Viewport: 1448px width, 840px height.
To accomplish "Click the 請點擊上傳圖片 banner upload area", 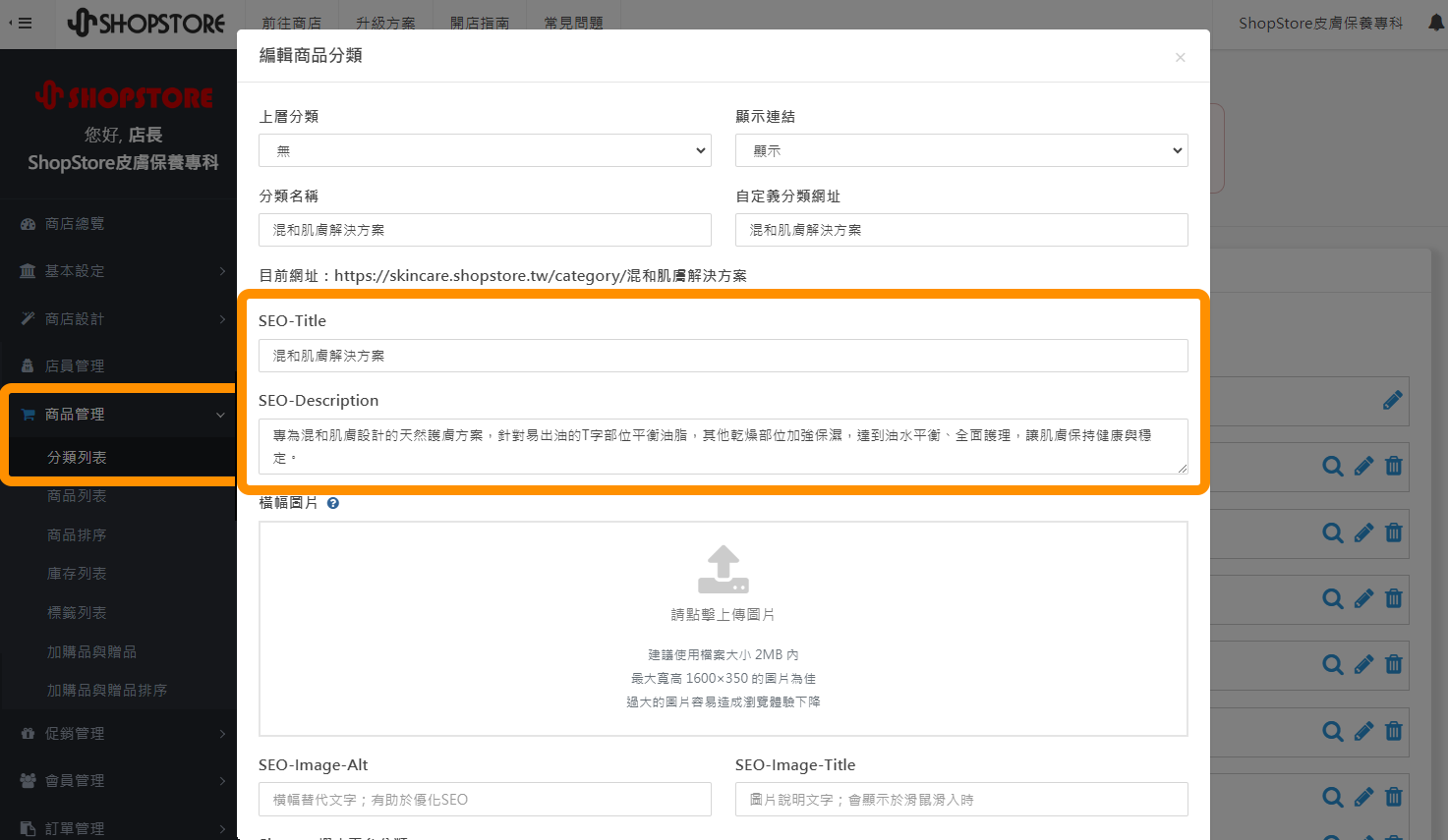I will (x=724, y=629).
